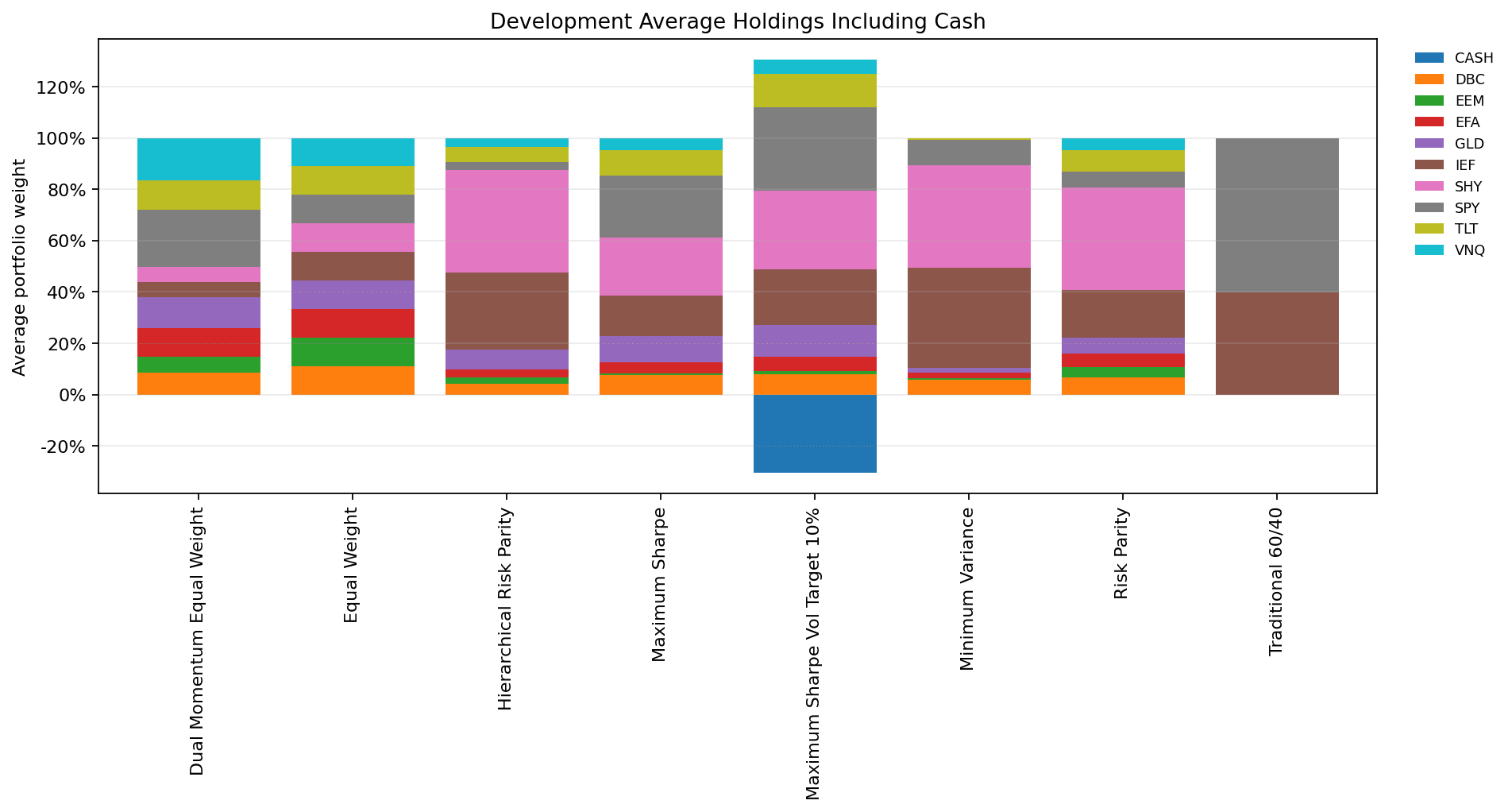Click the IEF segment of Hierarchical Risk Parity bar
The image size is (1512, 812).
(507, 311)
